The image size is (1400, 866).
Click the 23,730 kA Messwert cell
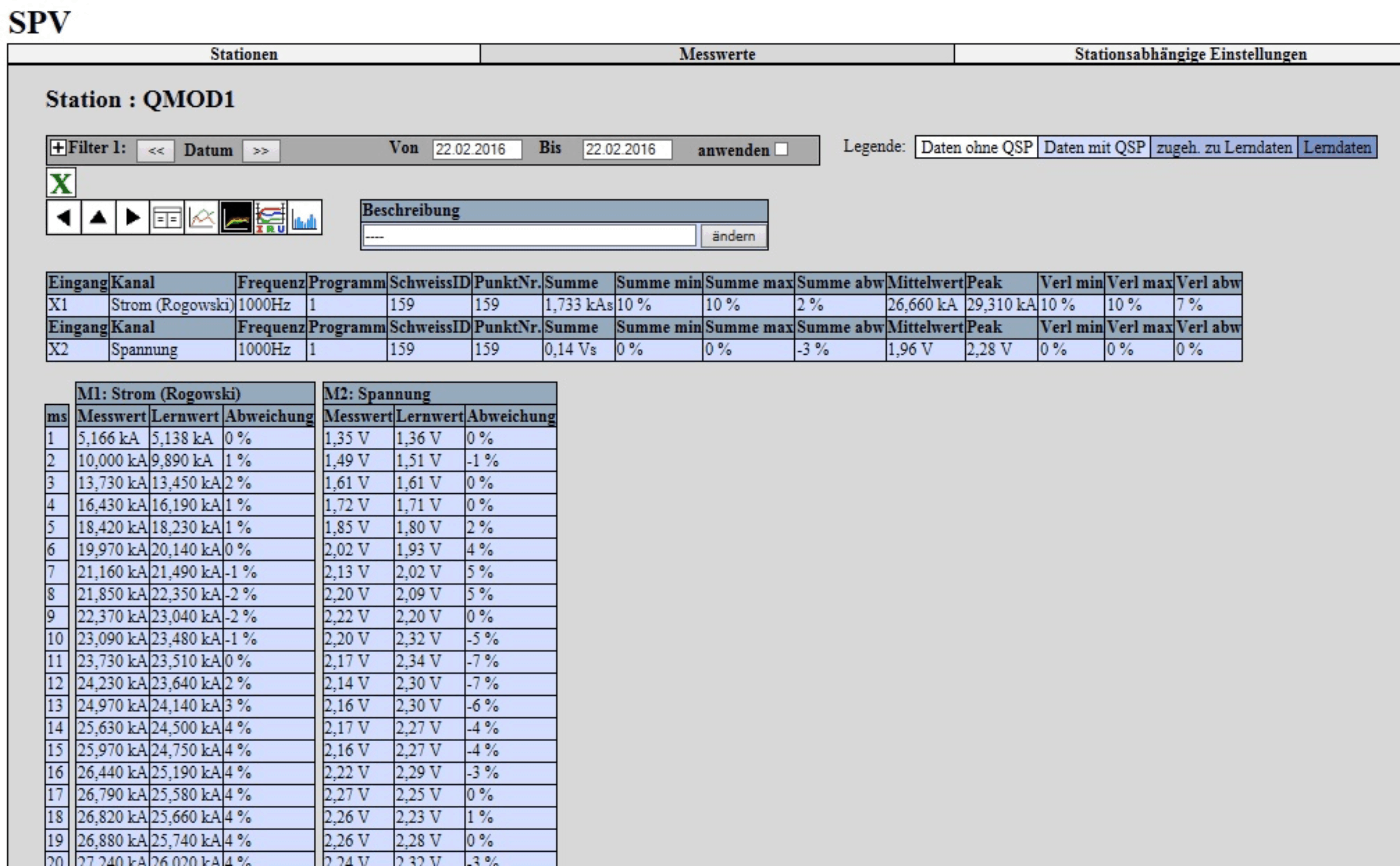coord(112,661)
